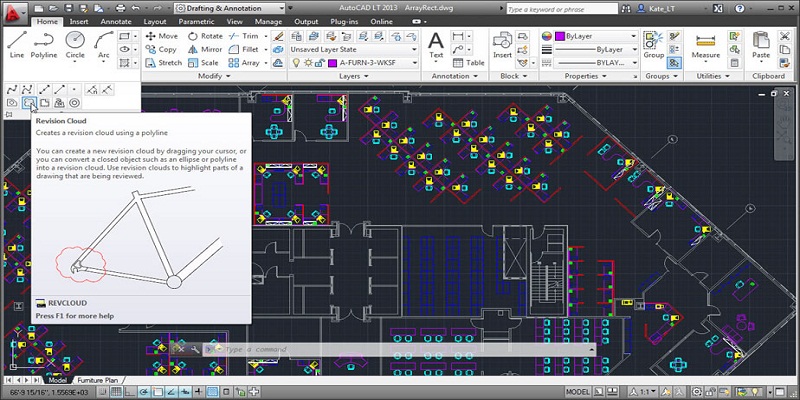800x400 pixels.
Task: Expand the Modify panel
Action: 214,76
